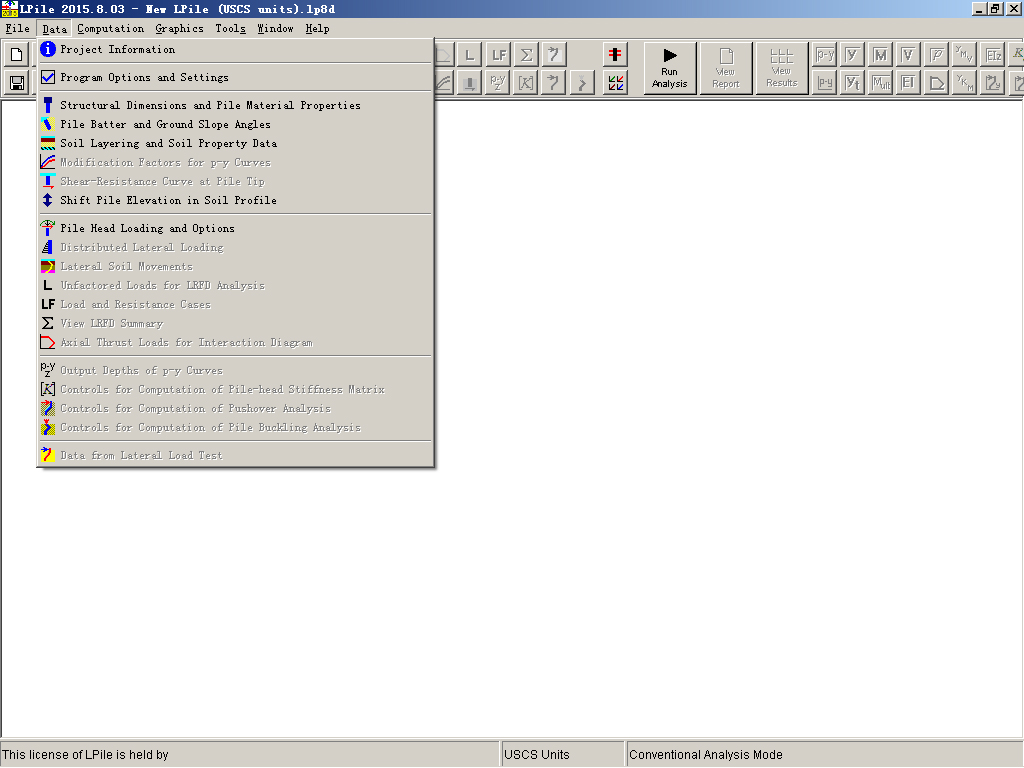Click the license holder status bar text
The width and height of the screenshot is (1024, 768).
click(86, 755)
